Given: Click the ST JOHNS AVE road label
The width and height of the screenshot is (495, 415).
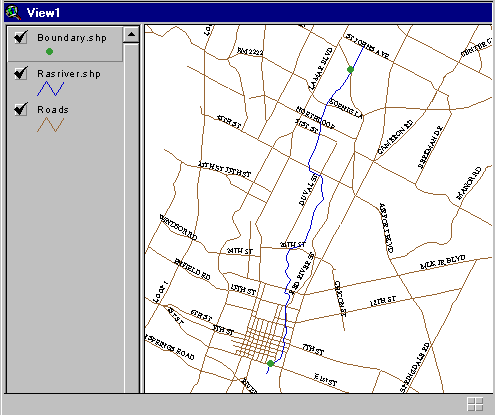Looking at the screenshot, I should pos(367,46).
